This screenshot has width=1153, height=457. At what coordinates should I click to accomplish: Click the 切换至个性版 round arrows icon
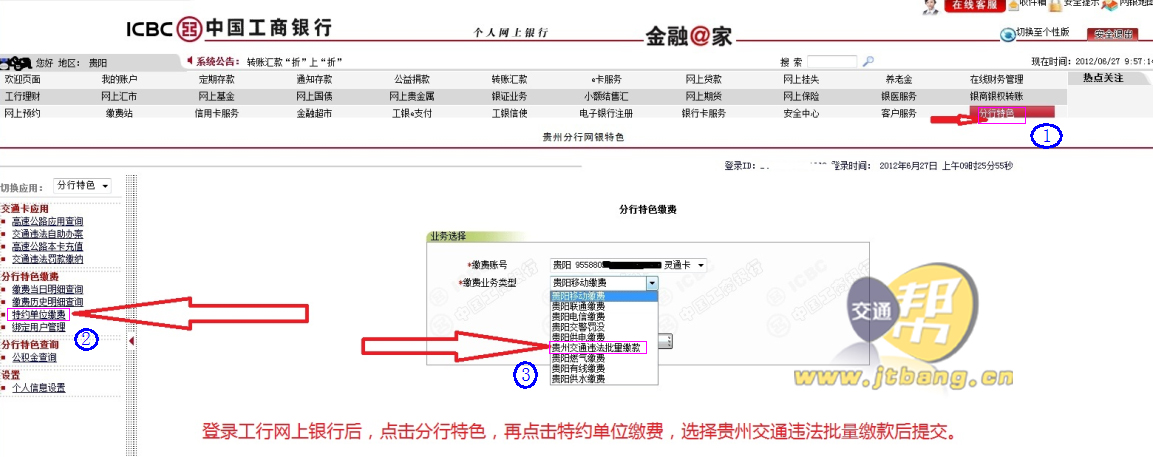click(x=1007, y=35)
